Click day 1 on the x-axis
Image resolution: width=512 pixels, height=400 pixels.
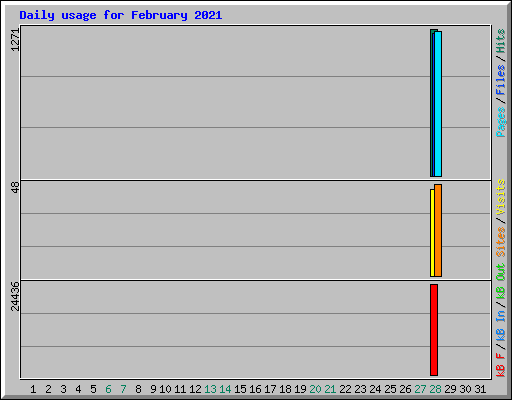(33, 389)
